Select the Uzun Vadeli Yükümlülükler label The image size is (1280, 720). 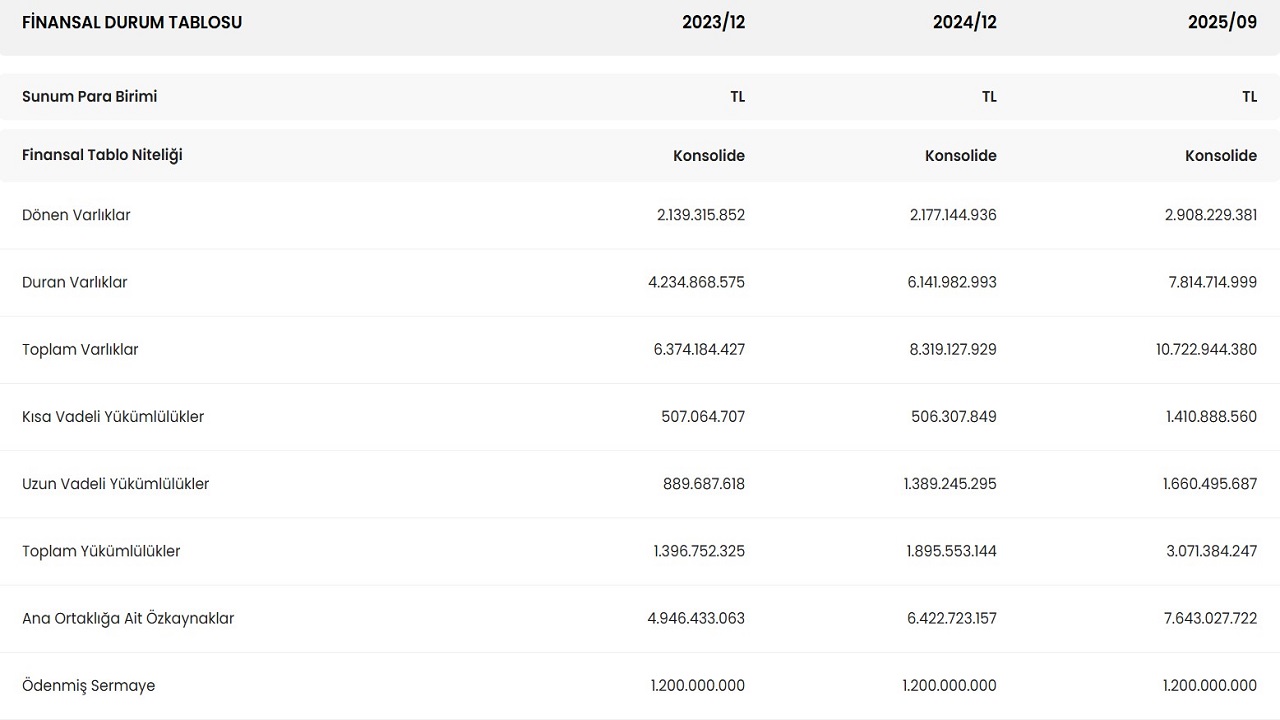point(115,484)
